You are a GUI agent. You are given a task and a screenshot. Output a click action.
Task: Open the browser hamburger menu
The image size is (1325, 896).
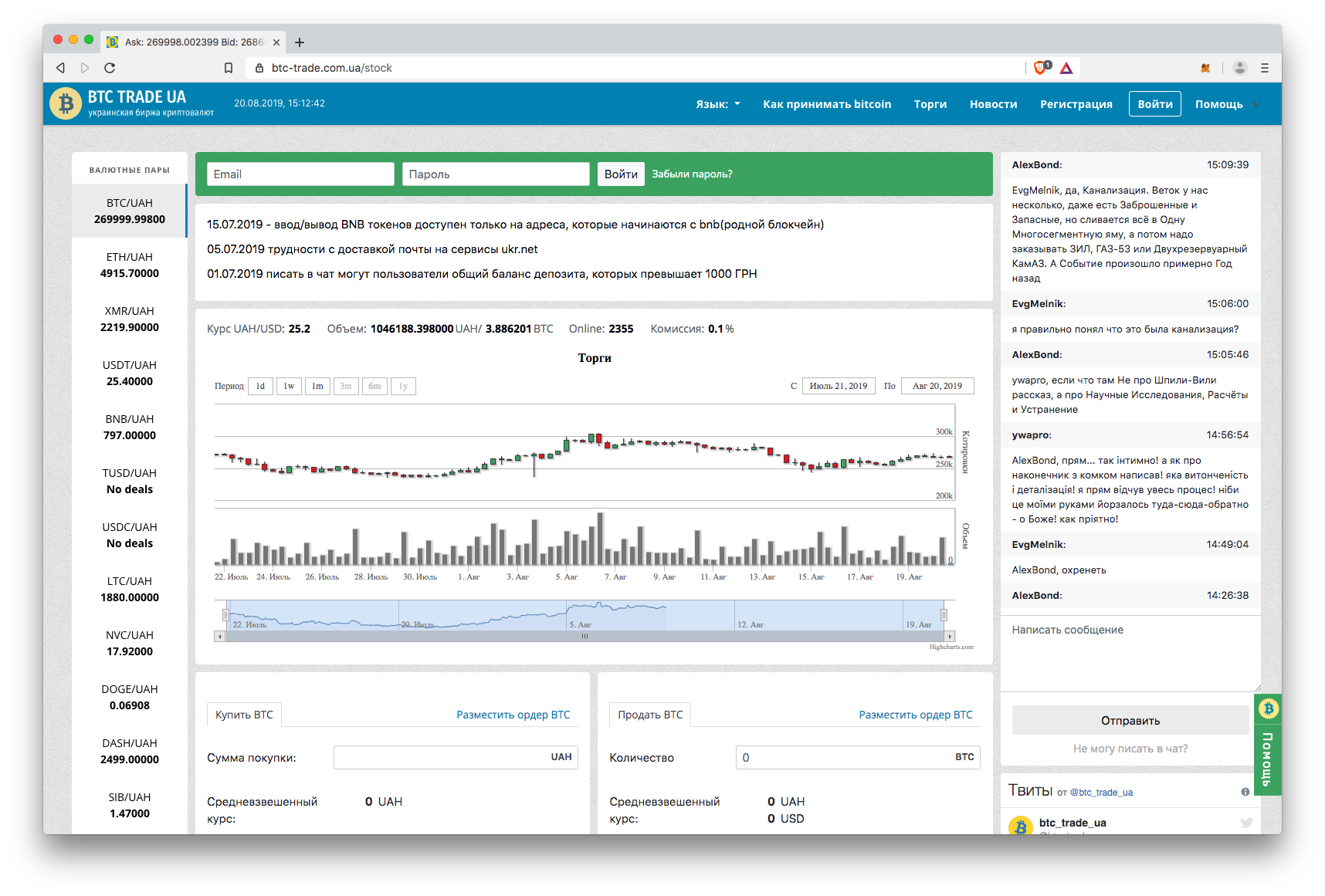[1265, 68]
